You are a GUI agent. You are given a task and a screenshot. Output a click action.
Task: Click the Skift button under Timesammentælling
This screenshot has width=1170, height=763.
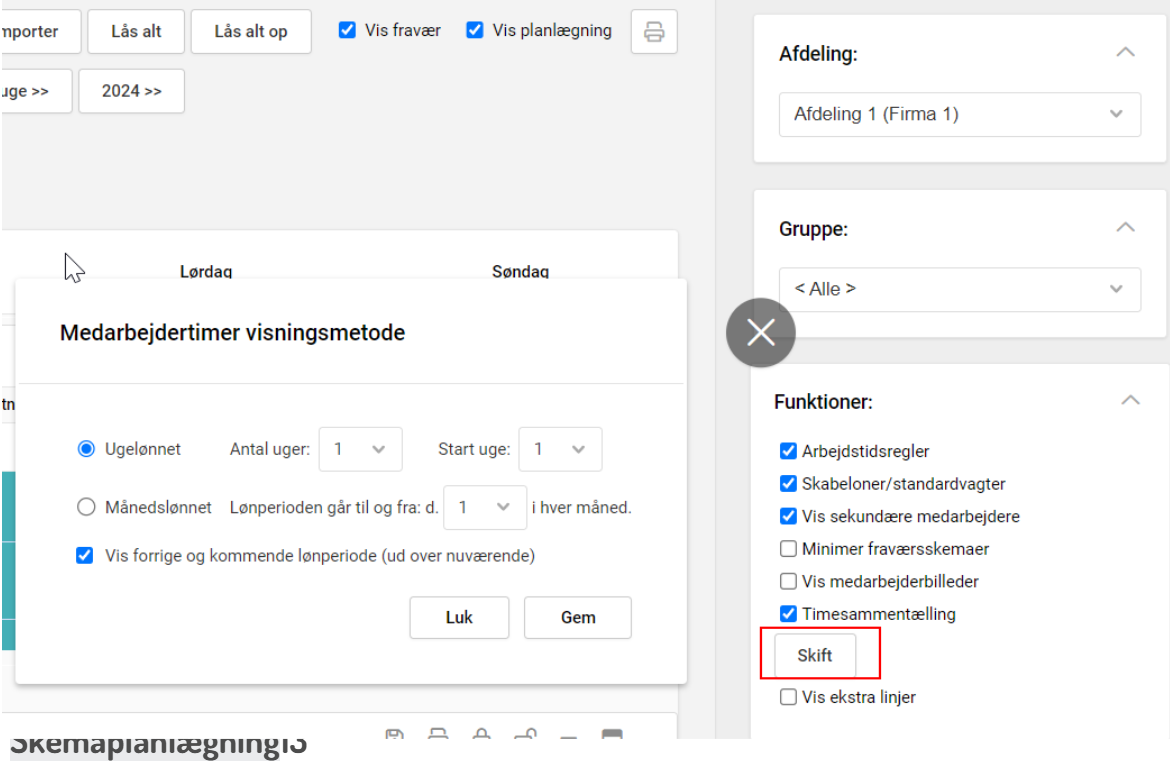pyautogui.click(x=814, y=656)
